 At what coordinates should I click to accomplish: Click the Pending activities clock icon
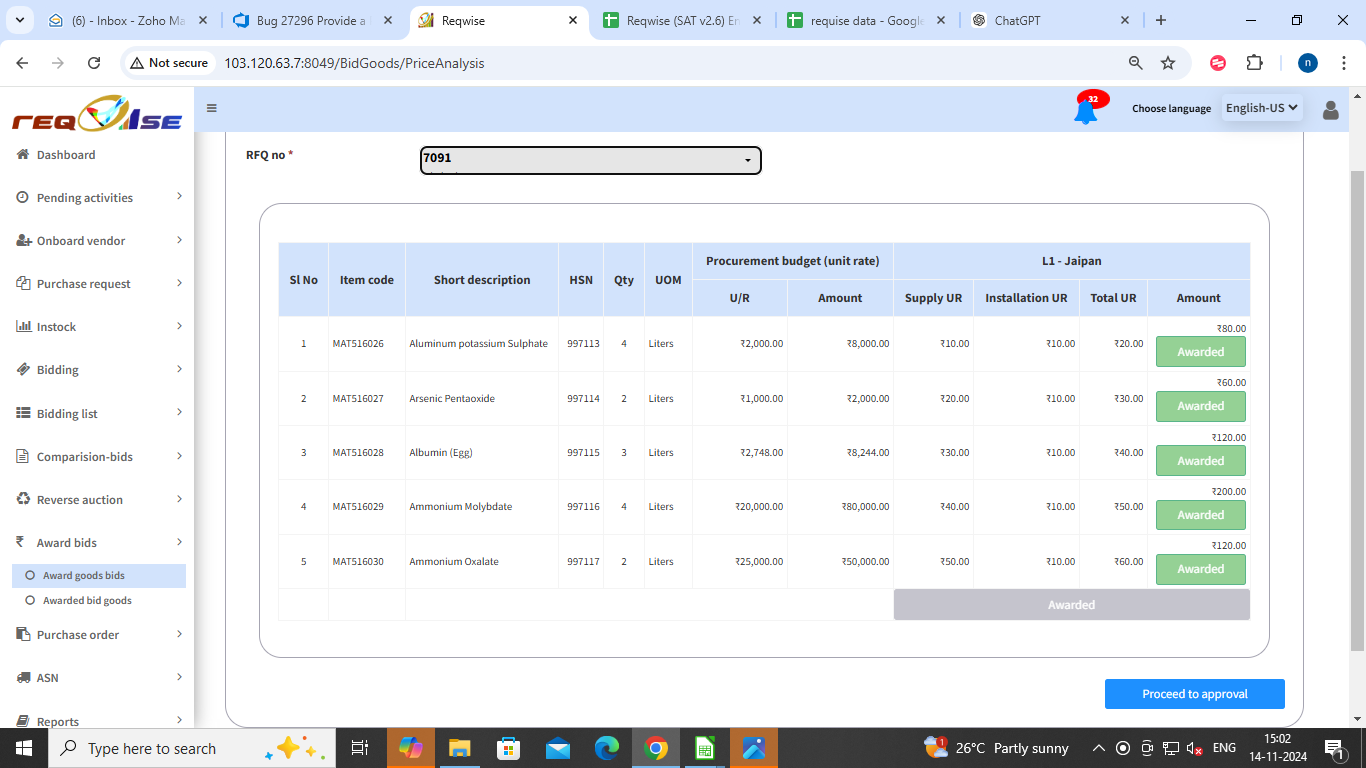pyautogui.click(x=23, y=198)
